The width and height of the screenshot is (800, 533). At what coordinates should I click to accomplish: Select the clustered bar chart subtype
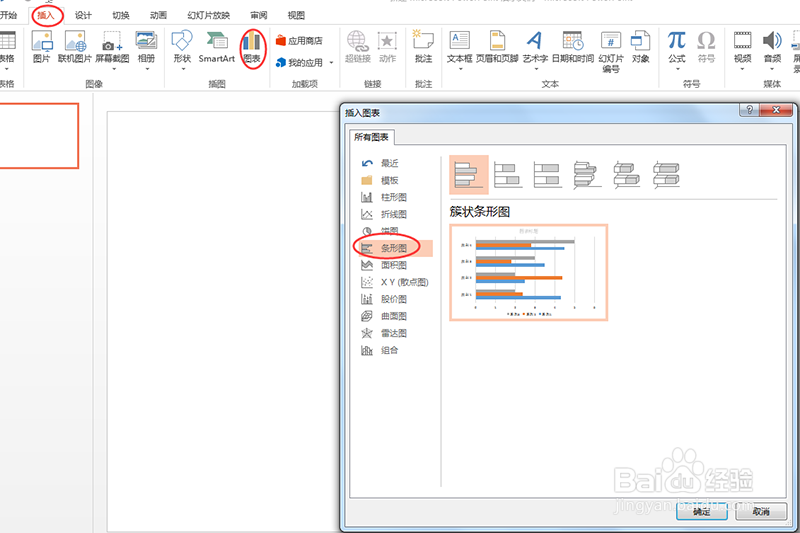point(469,175)
